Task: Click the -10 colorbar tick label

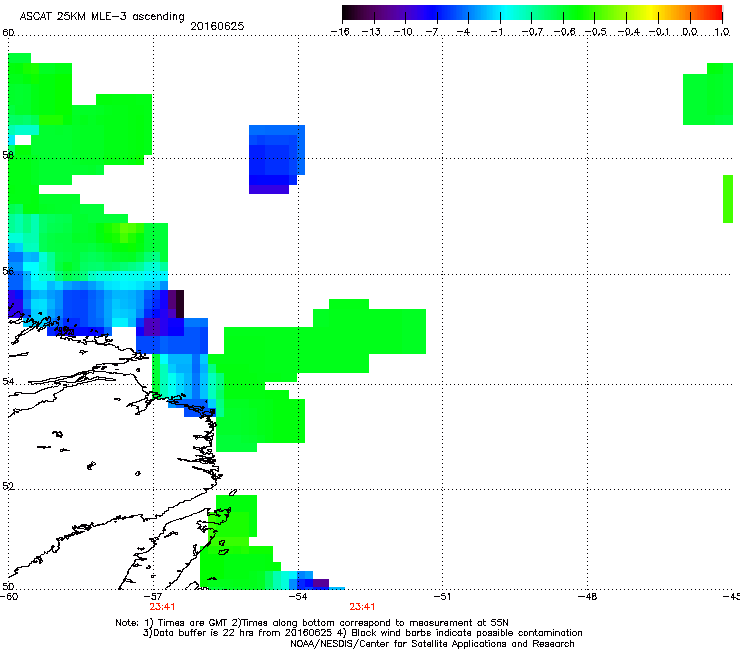Action: (x=403, y=32)
